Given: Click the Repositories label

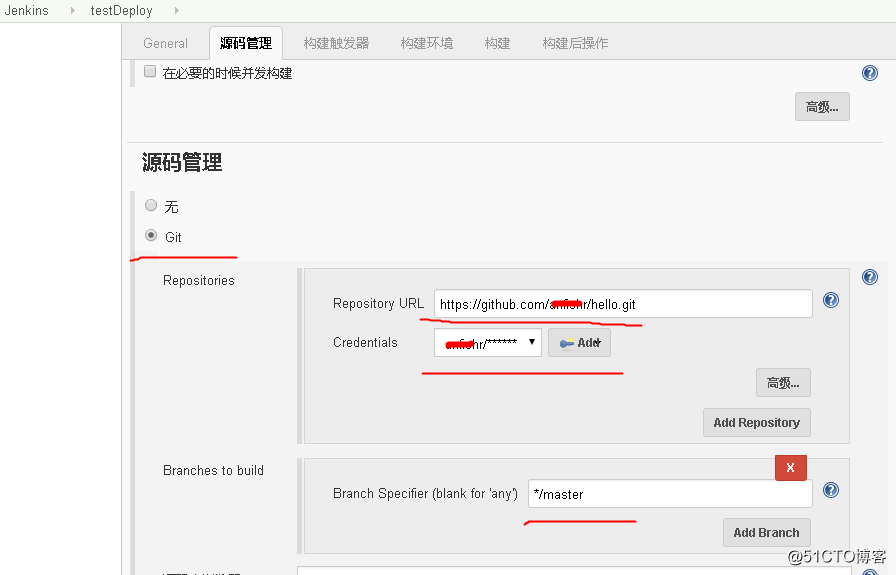Looking at the screenshot, I should pos(199,281).
